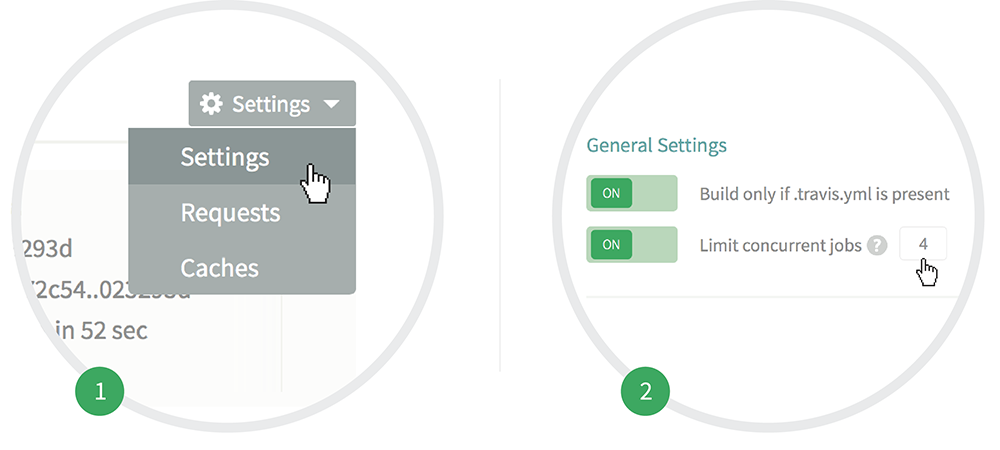1000x450 pixels.
Task: Choose Caches in the dropdown menu
Action: [x=220, y=268]
